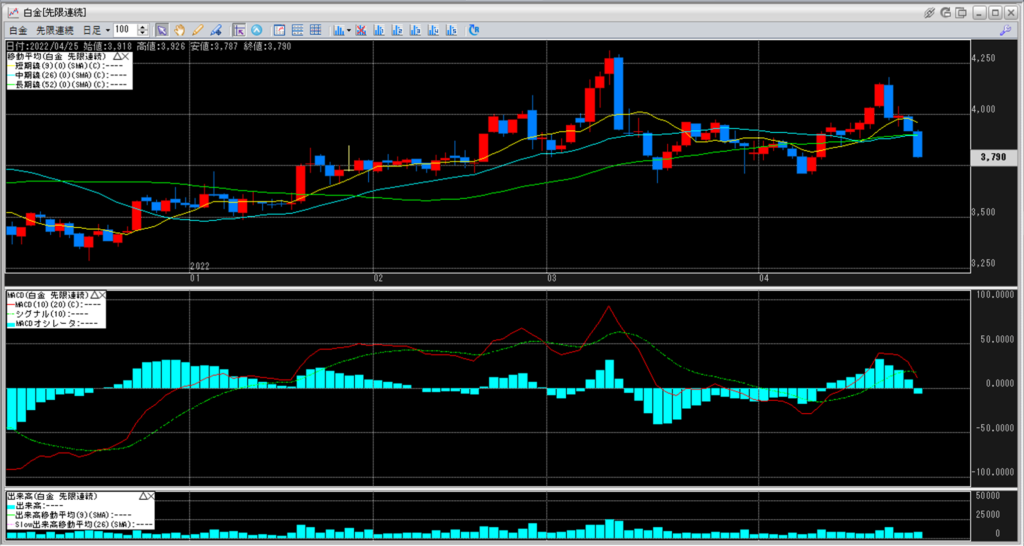1024x546 pixels.
Task: Toggle the crosshair cursor tool
Action: point(239,30)
